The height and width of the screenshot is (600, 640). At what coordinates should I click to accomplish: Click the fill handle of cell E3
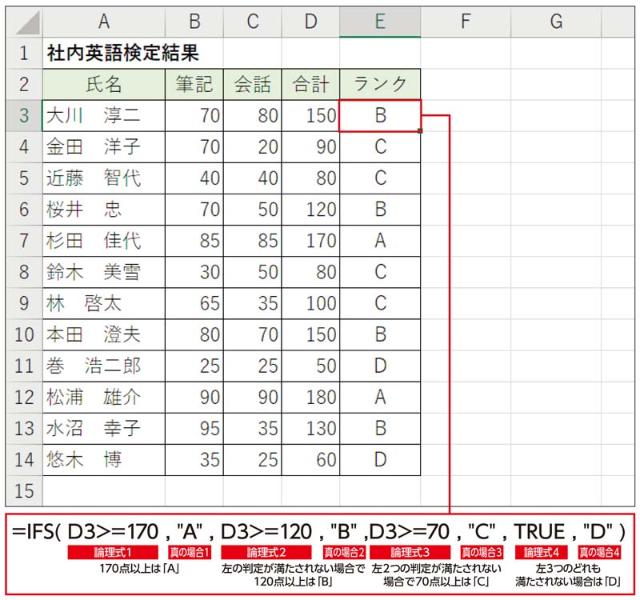coord(421,131)
